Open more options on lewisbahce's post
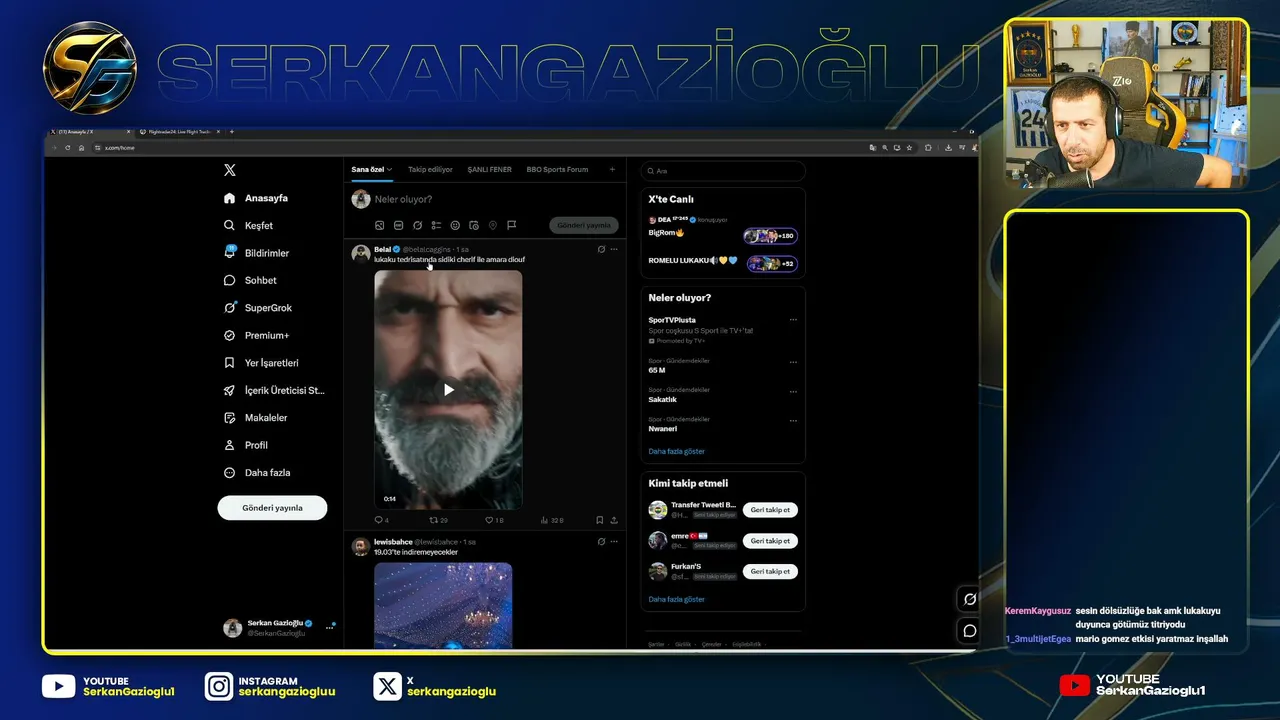This screenshot has width=1280, height=720. [614, 542]
